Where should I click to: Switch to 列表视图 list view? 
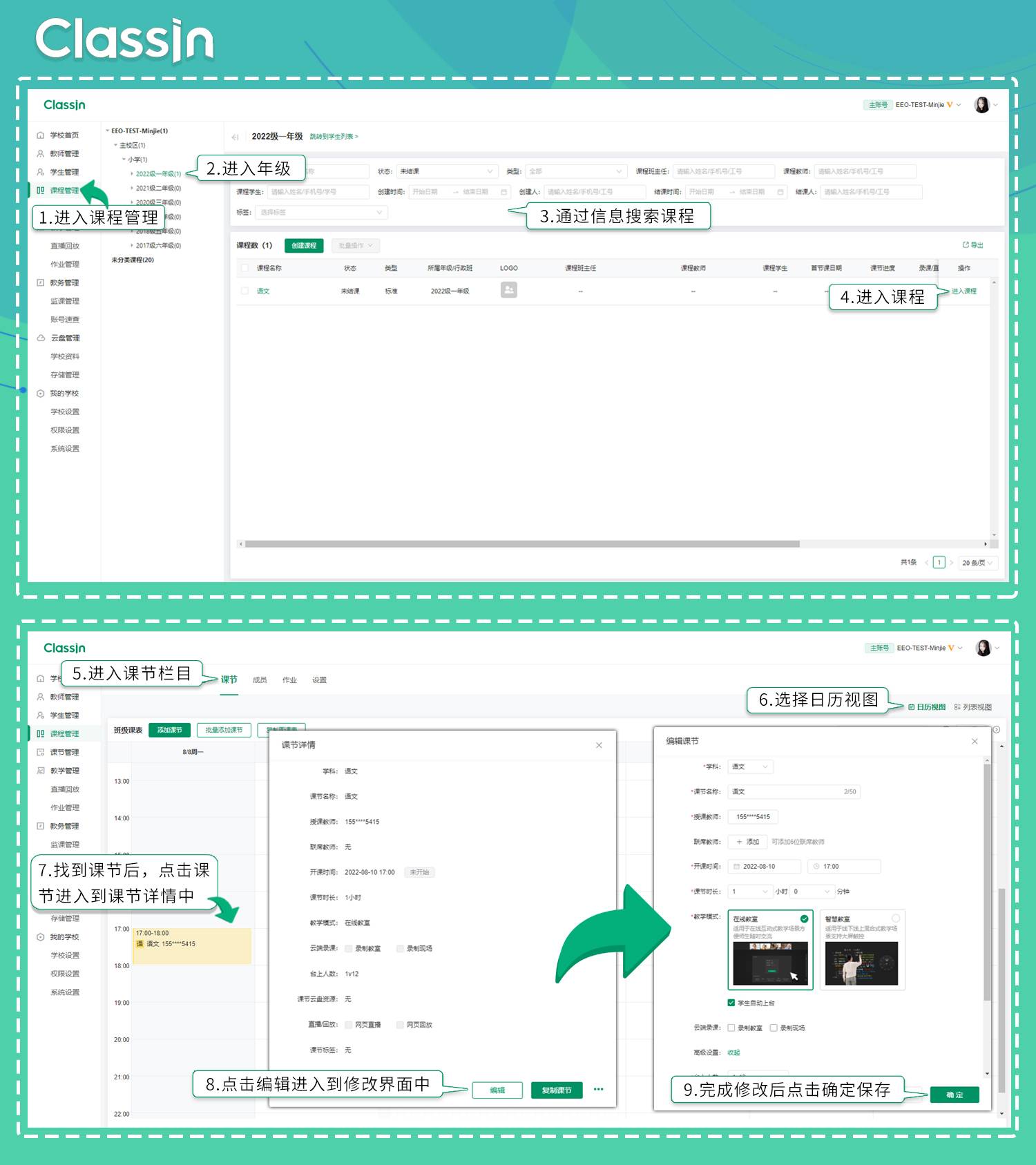(972, 707)
